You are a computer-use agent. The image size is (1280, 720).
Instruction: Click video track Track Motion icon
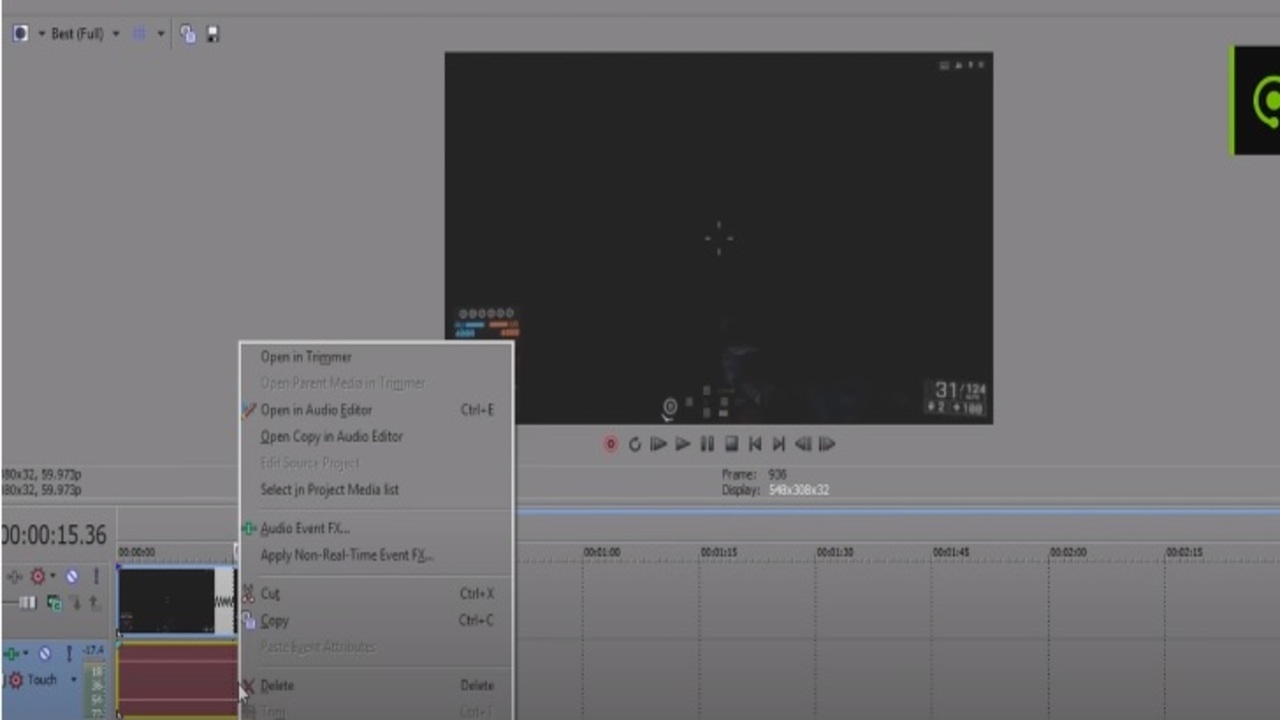tap(14, 576)
